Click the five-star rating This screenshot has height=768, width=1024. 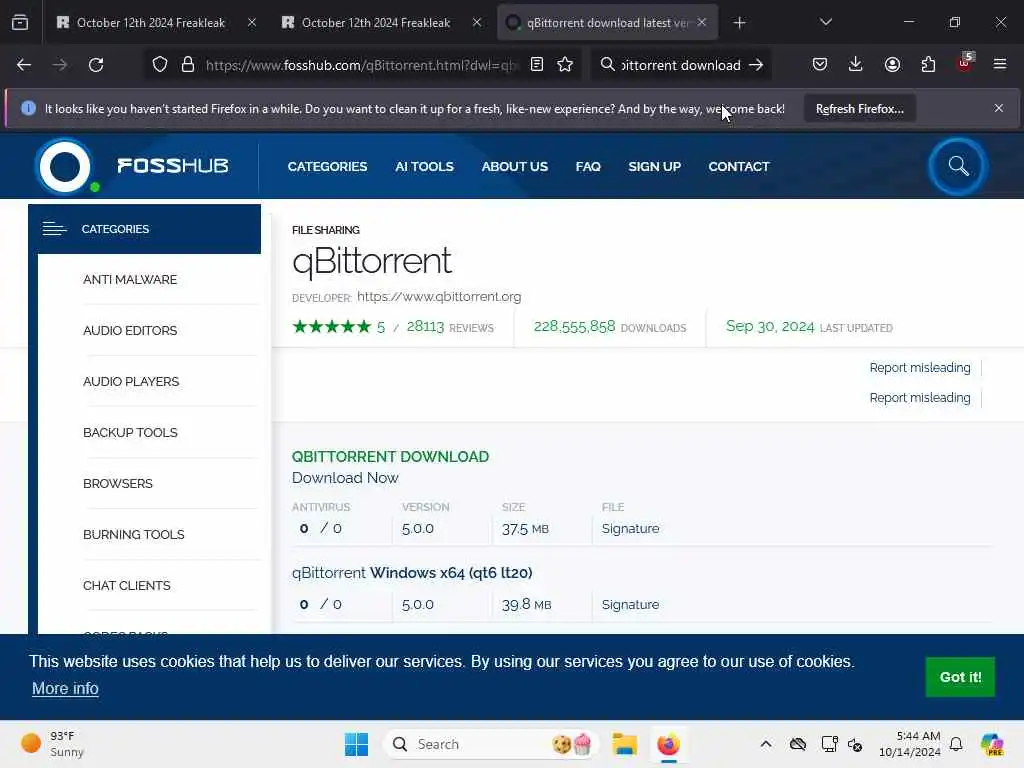pos(331,327)
